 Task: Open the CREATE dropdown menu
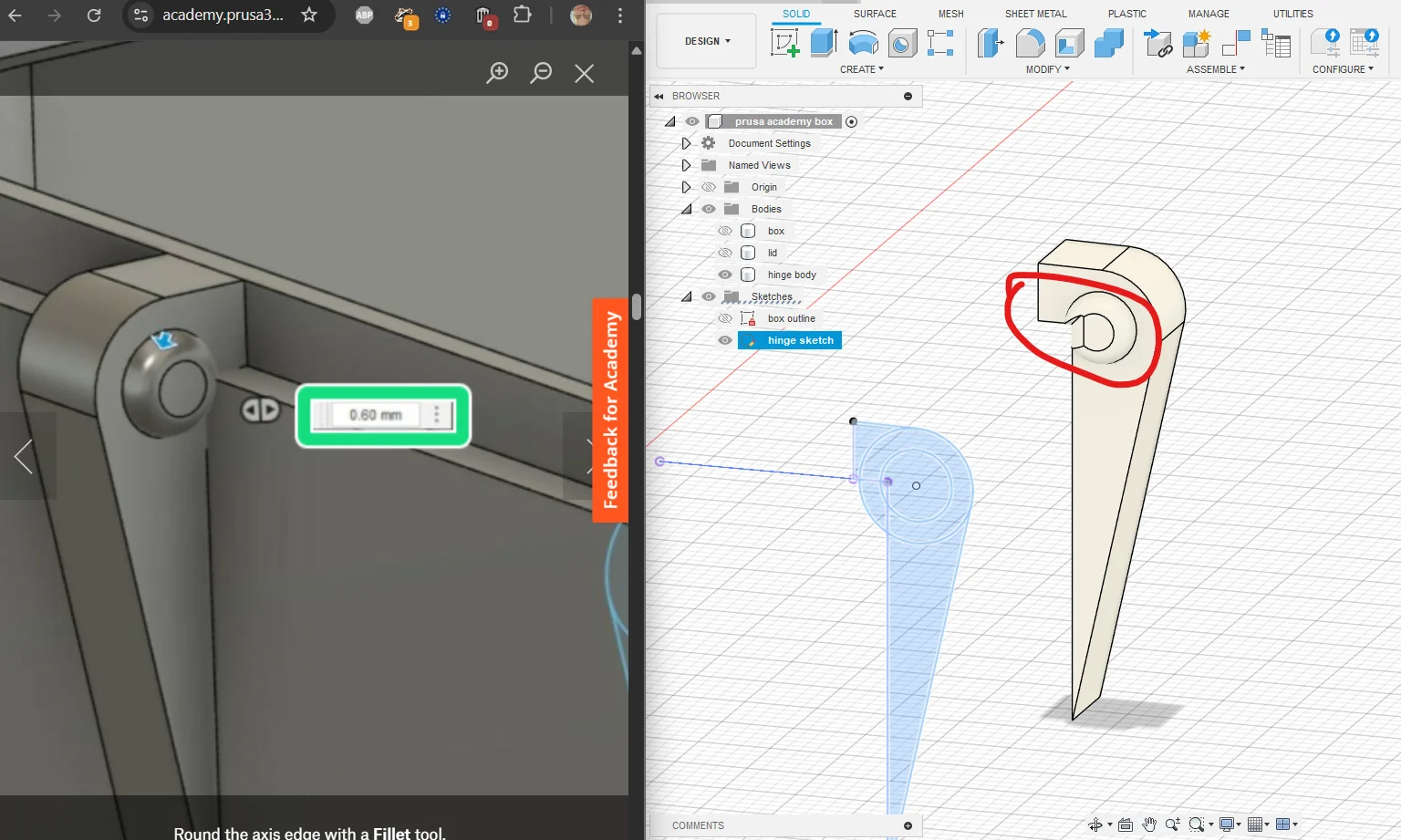tap(862, 69)
